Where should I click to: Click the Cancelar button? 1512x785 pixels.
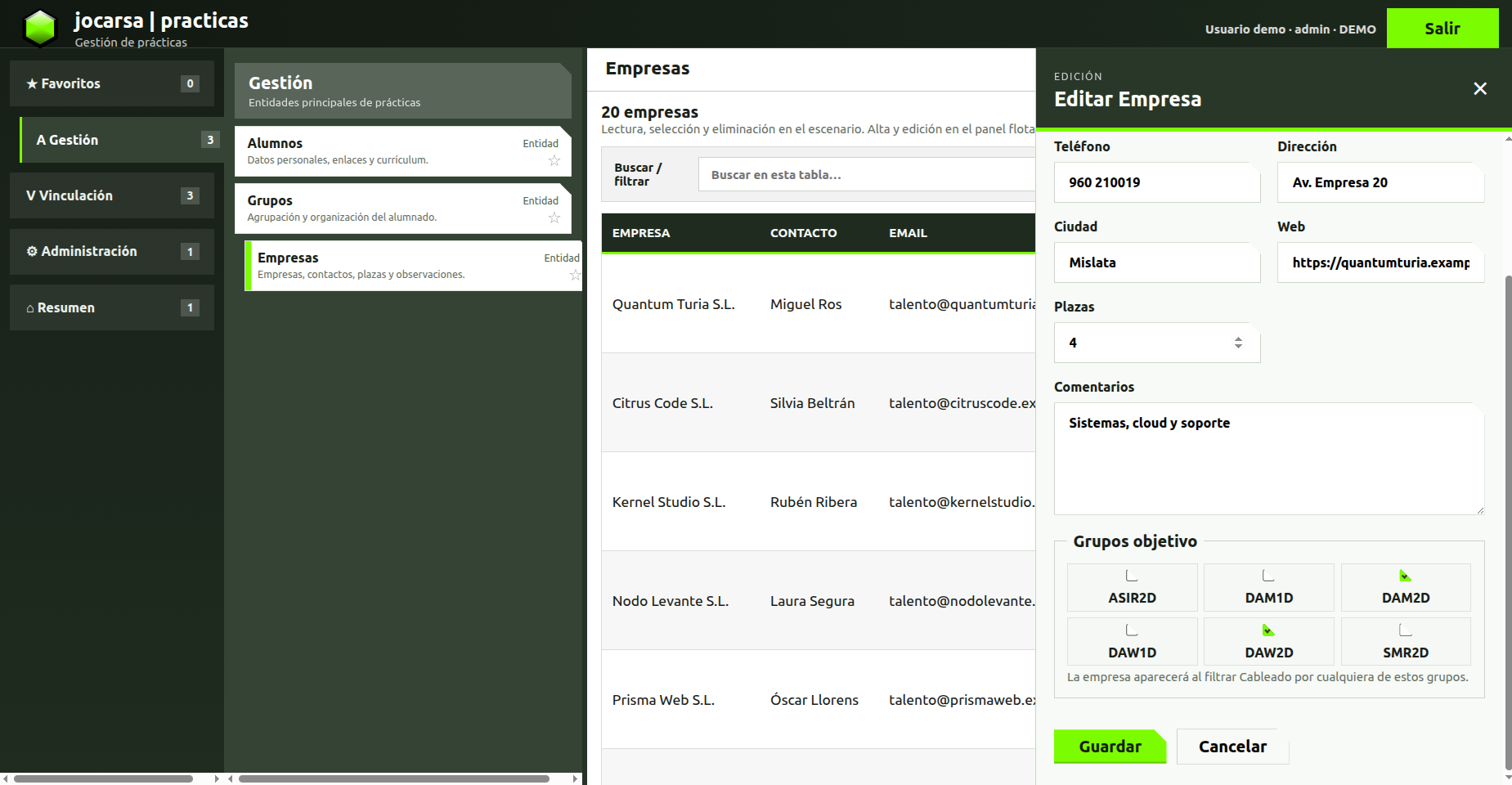(1232, 747)
